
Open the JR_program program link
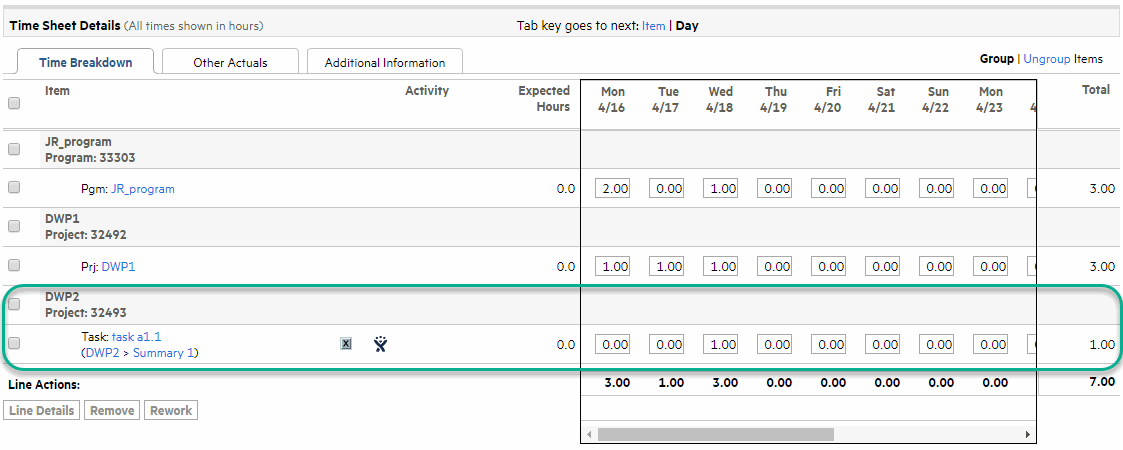coord(142,189)
